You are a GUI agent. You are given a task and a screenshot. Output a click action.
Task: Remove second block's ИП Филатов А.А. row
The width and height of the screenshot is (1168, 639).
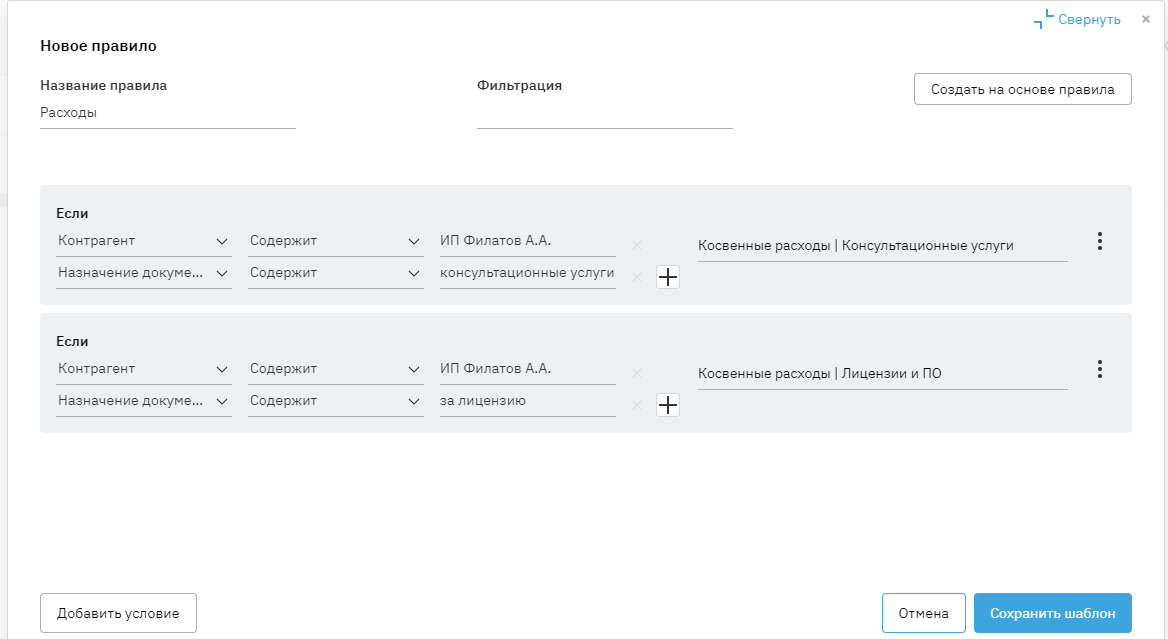coord(637,373)
